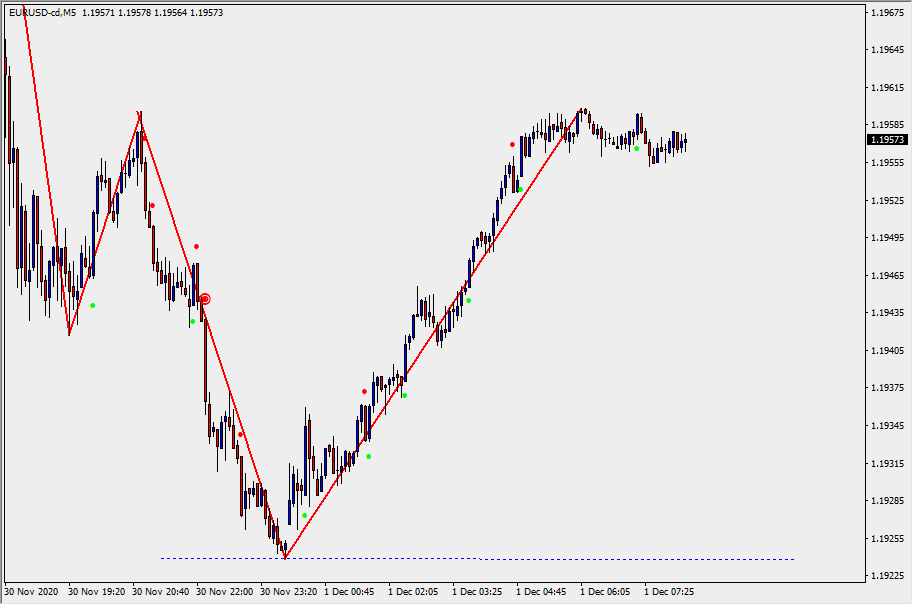Click the 1.19225 price scale label
Viewport: 913px width, 605px height.
tap(887, 576)
